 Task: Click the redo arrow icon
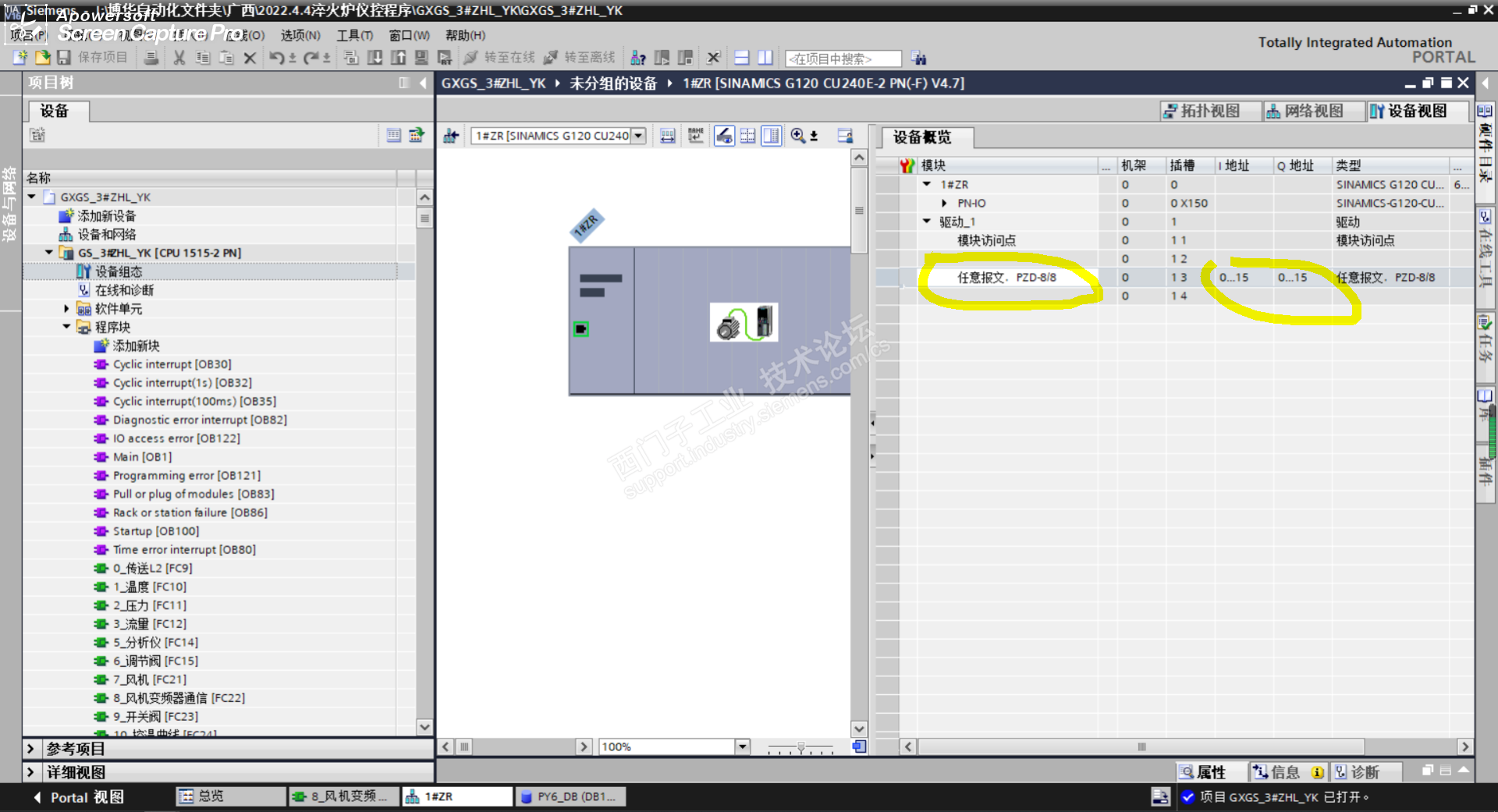(x=311, y=58)
